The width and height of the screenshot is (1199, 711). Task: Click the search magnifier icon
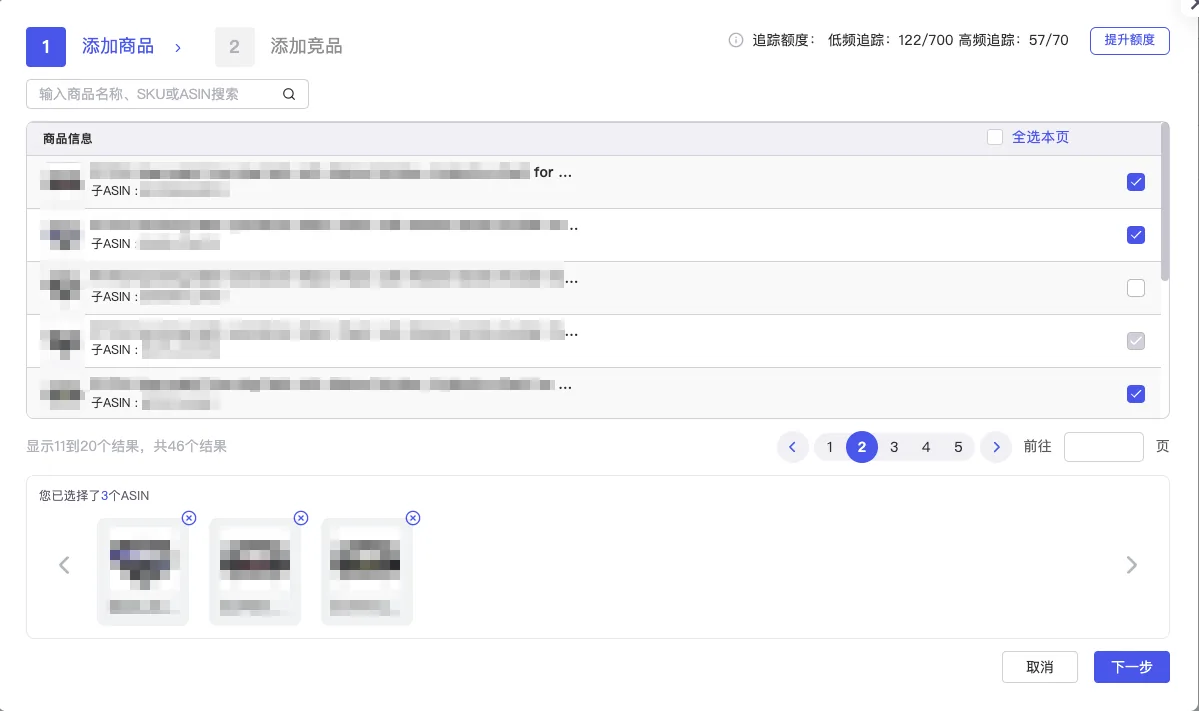click(289, 94)
